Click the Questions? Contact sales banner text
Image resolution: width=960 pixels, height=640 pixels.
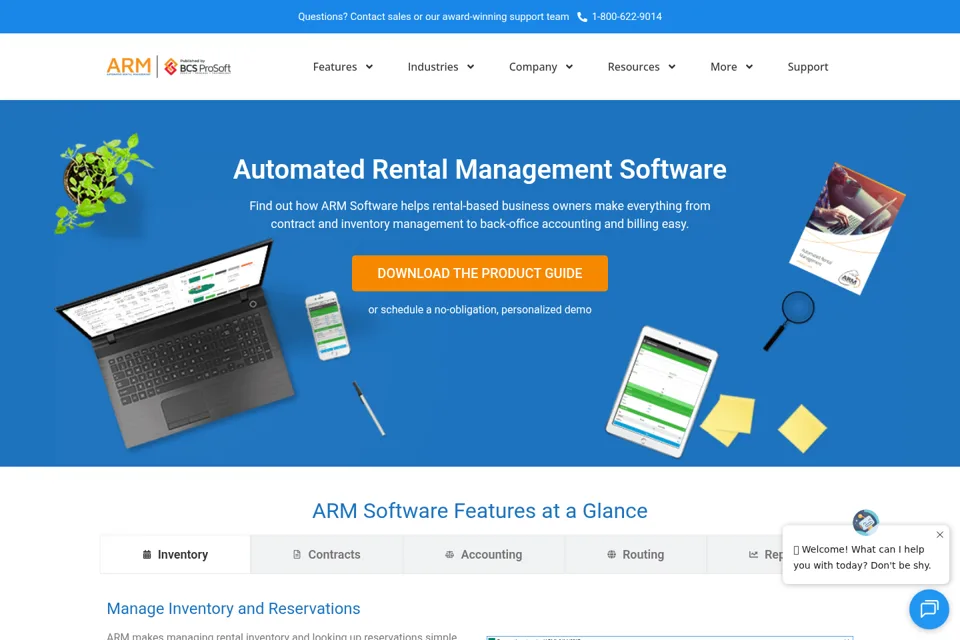coord(433,17)
